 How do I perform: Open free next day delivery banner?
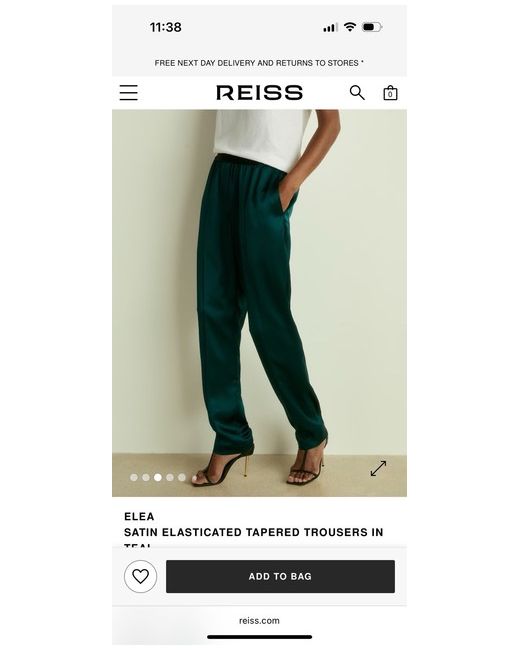(x=259, y=63)
